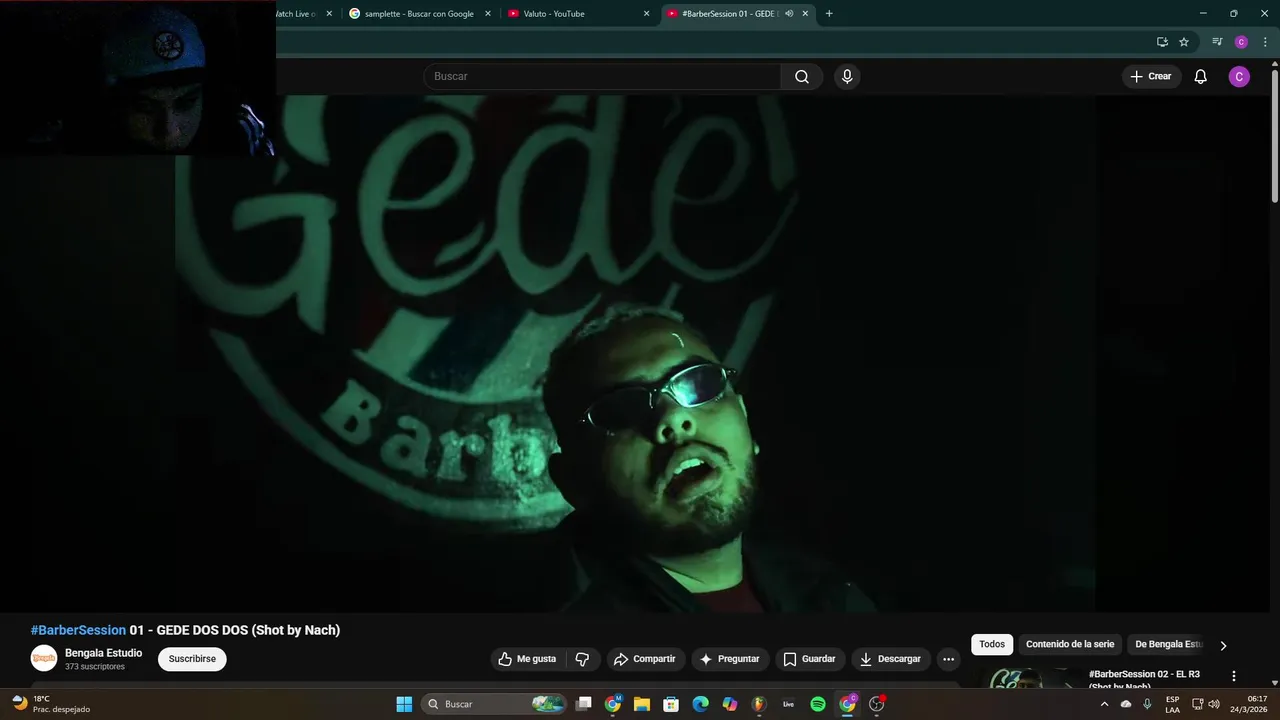Screen dimensions: 1280x720
Task: Click the Suscribirse button
Action: [x=192, y=659]
